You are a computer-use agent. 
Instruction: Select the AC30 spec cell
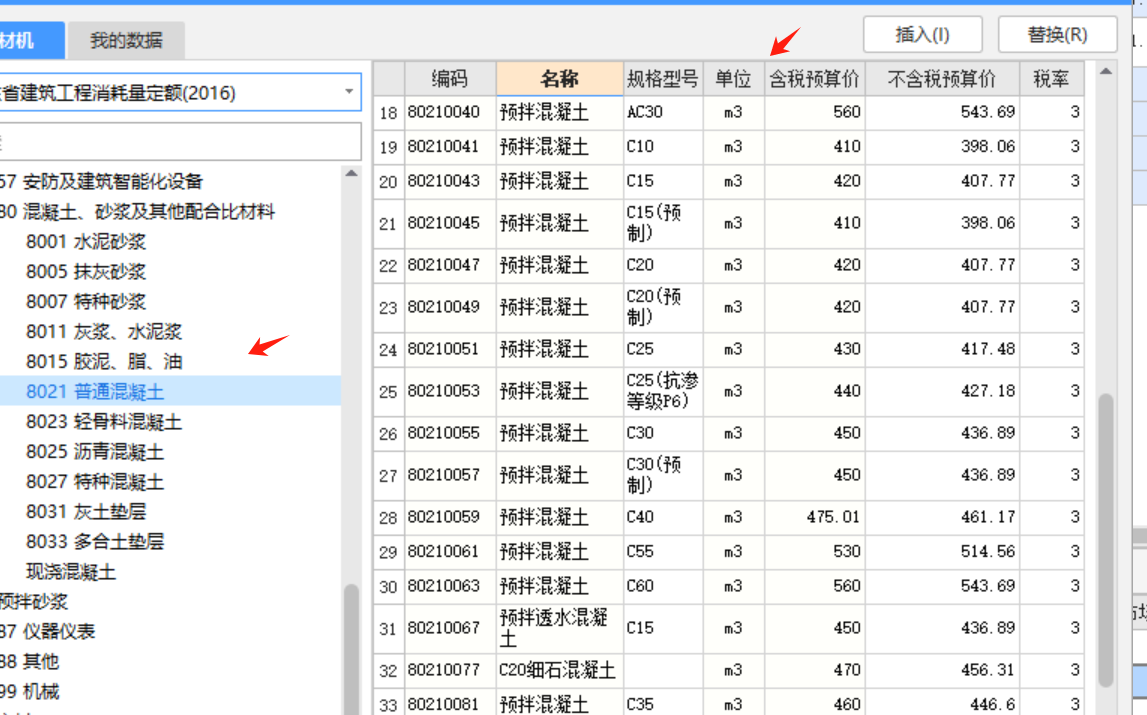(663, 113)
